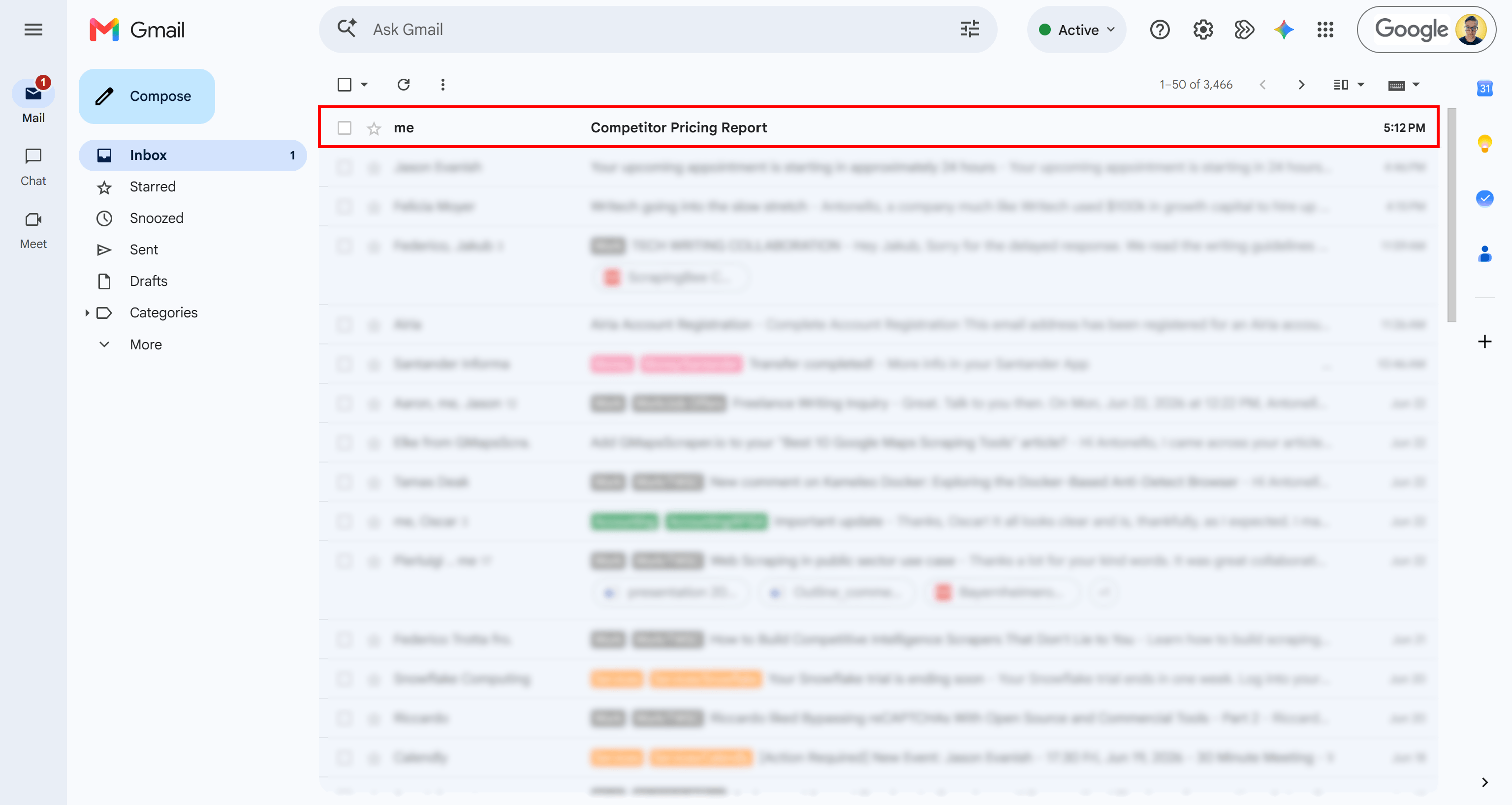Tick the select all checkbox
Screen dimensions: 1512x805
pyautogui.click(x=345, y=85)
